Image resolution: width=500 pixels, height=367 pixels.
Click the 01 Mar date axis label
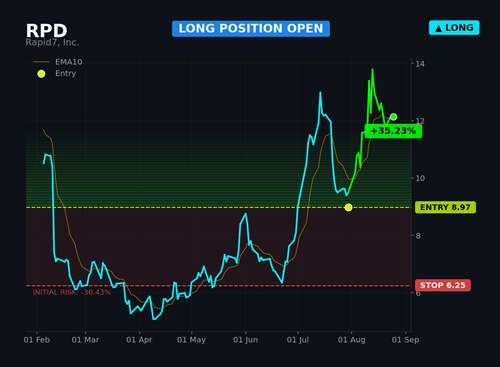(85, 340)
